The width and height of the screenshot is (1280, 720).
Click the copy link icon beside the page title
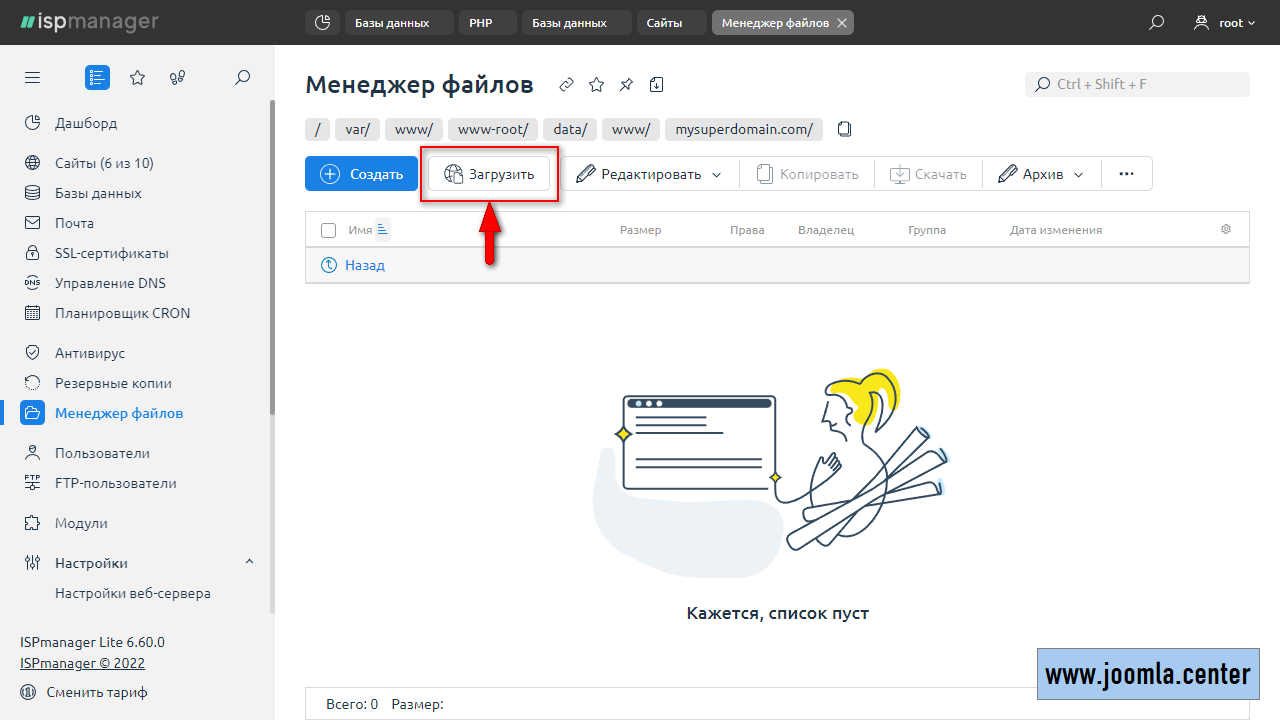coord(566,85)
